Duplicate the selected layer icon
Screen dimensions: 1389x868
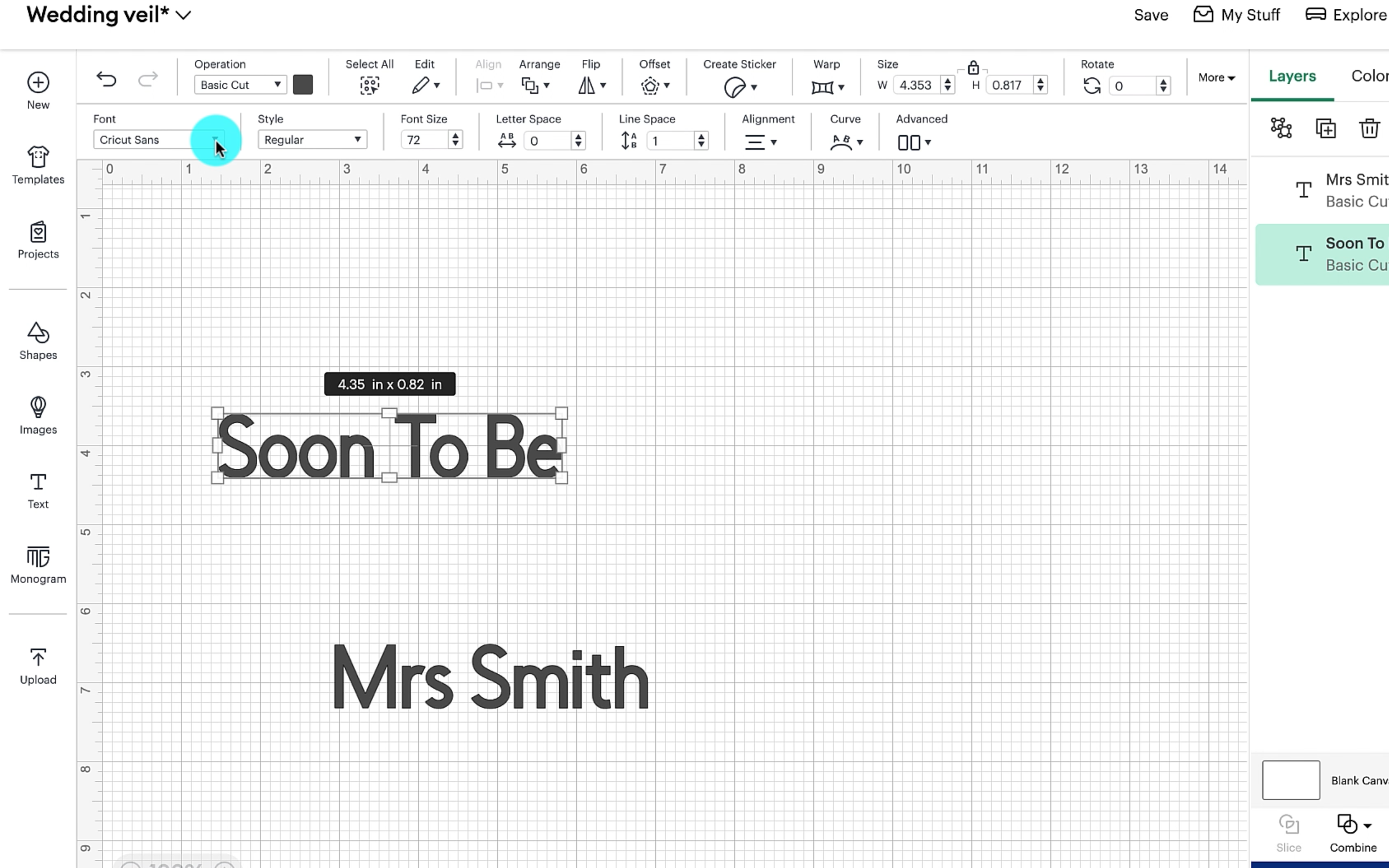(x=1325, y=128)
